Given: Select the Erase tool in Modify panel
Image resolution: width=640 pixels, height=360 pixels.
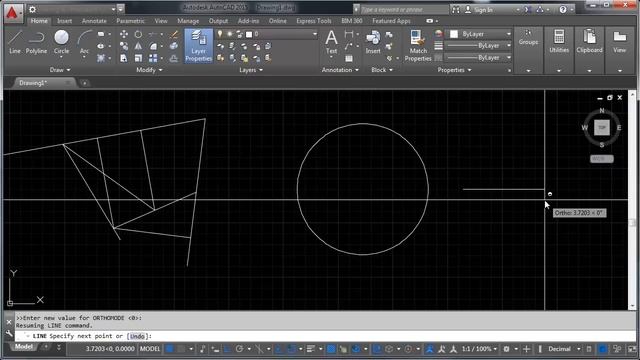Looking at the screenshot, I should pyautogui.click(x=174, y=34).
